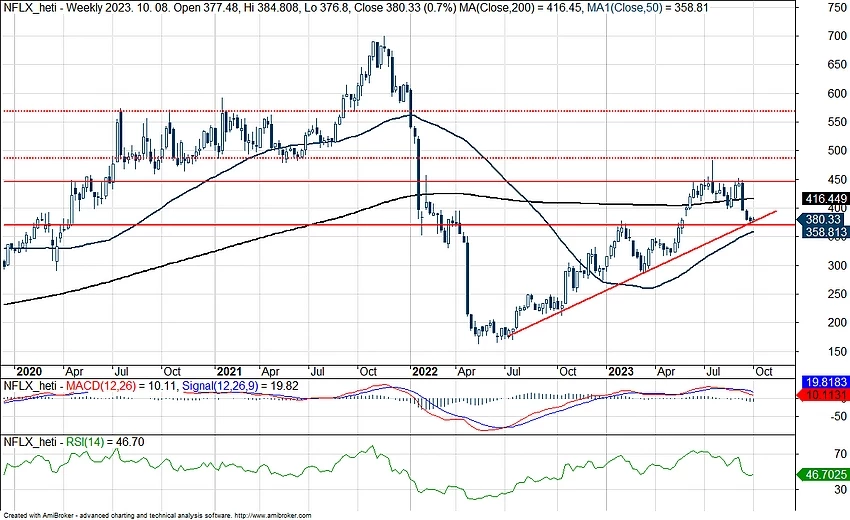
Task: Click 'Close 380.33 (0.7%)' in the header
Action: (405, 8)
